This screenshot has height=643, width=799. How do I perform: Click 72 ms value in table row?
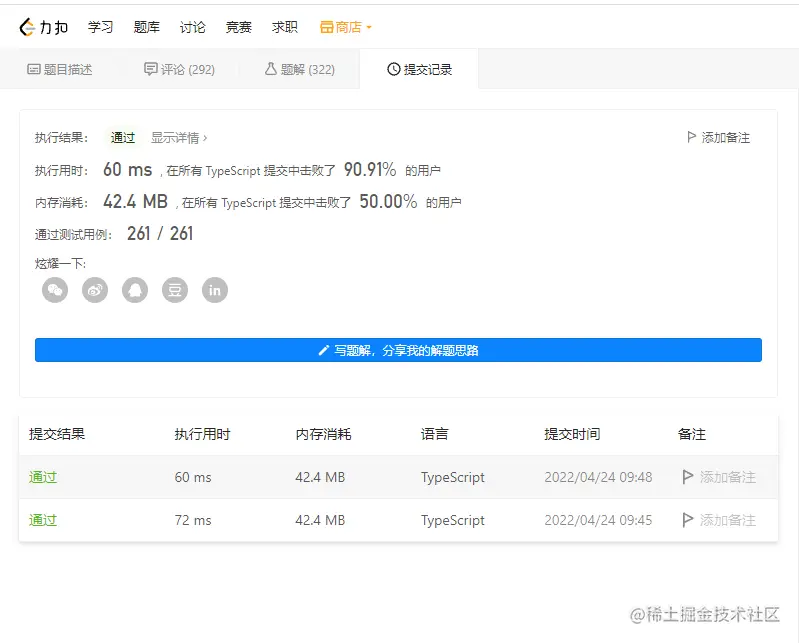coord(193,520)
